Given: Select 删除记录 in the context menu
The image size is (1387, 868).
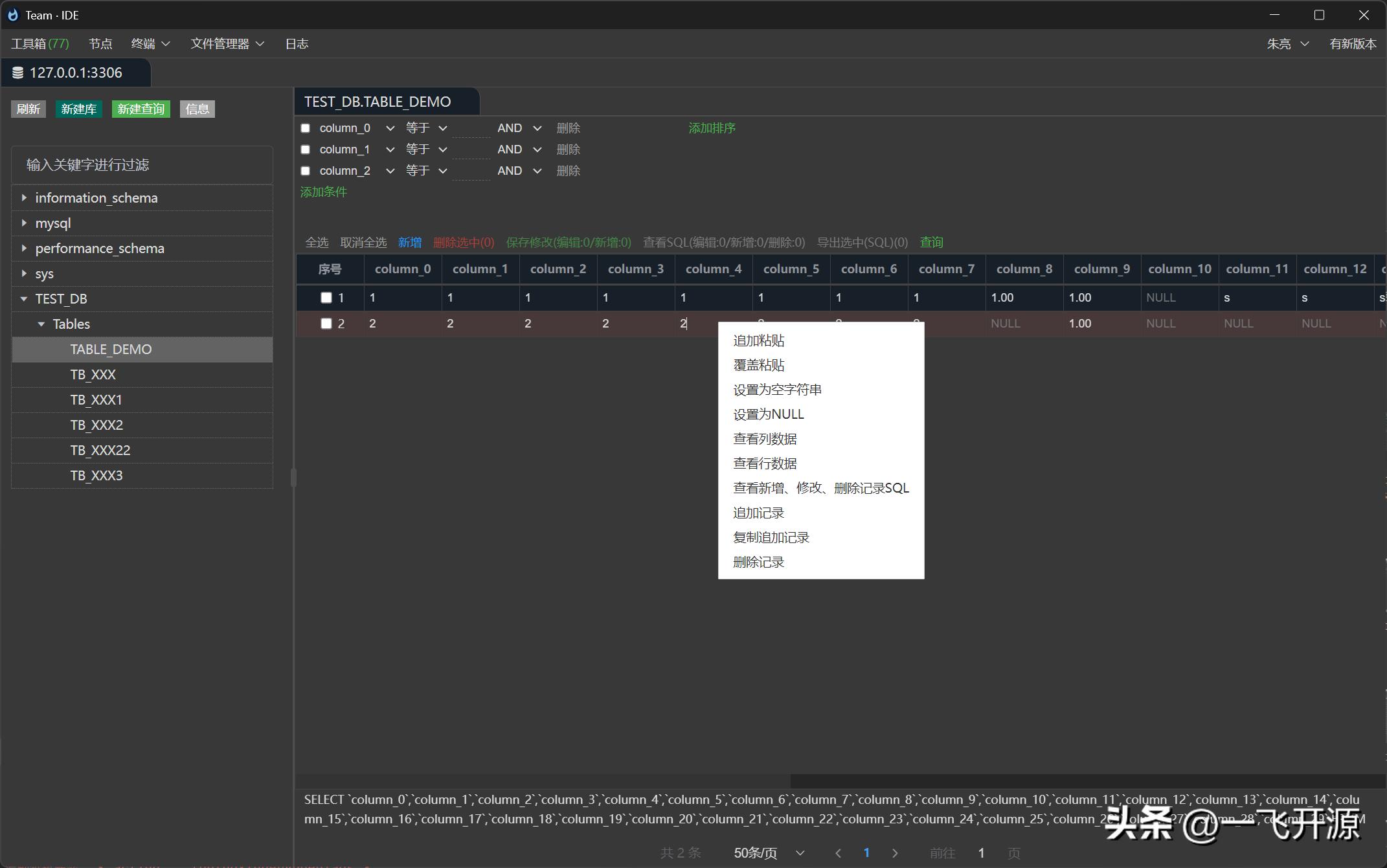Looking at the screenshot, I should [x=758, y=562].
